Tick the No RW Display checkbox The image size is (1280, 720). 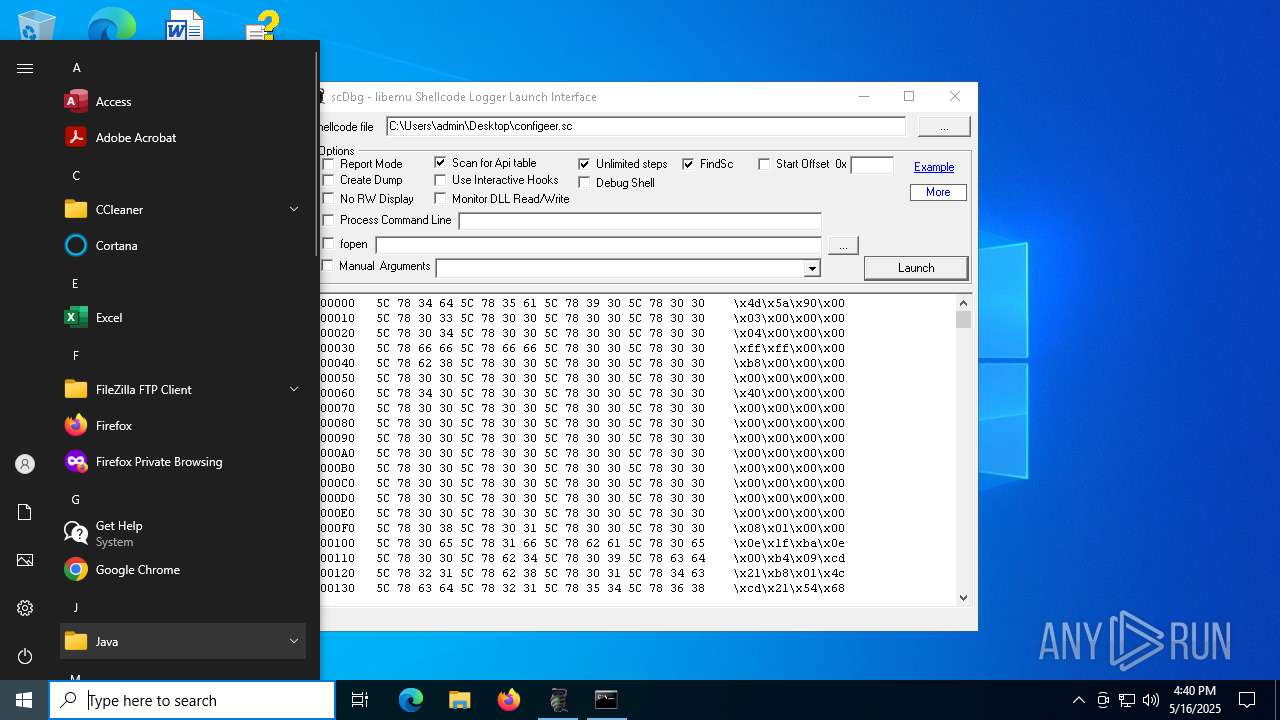point(328,199)
